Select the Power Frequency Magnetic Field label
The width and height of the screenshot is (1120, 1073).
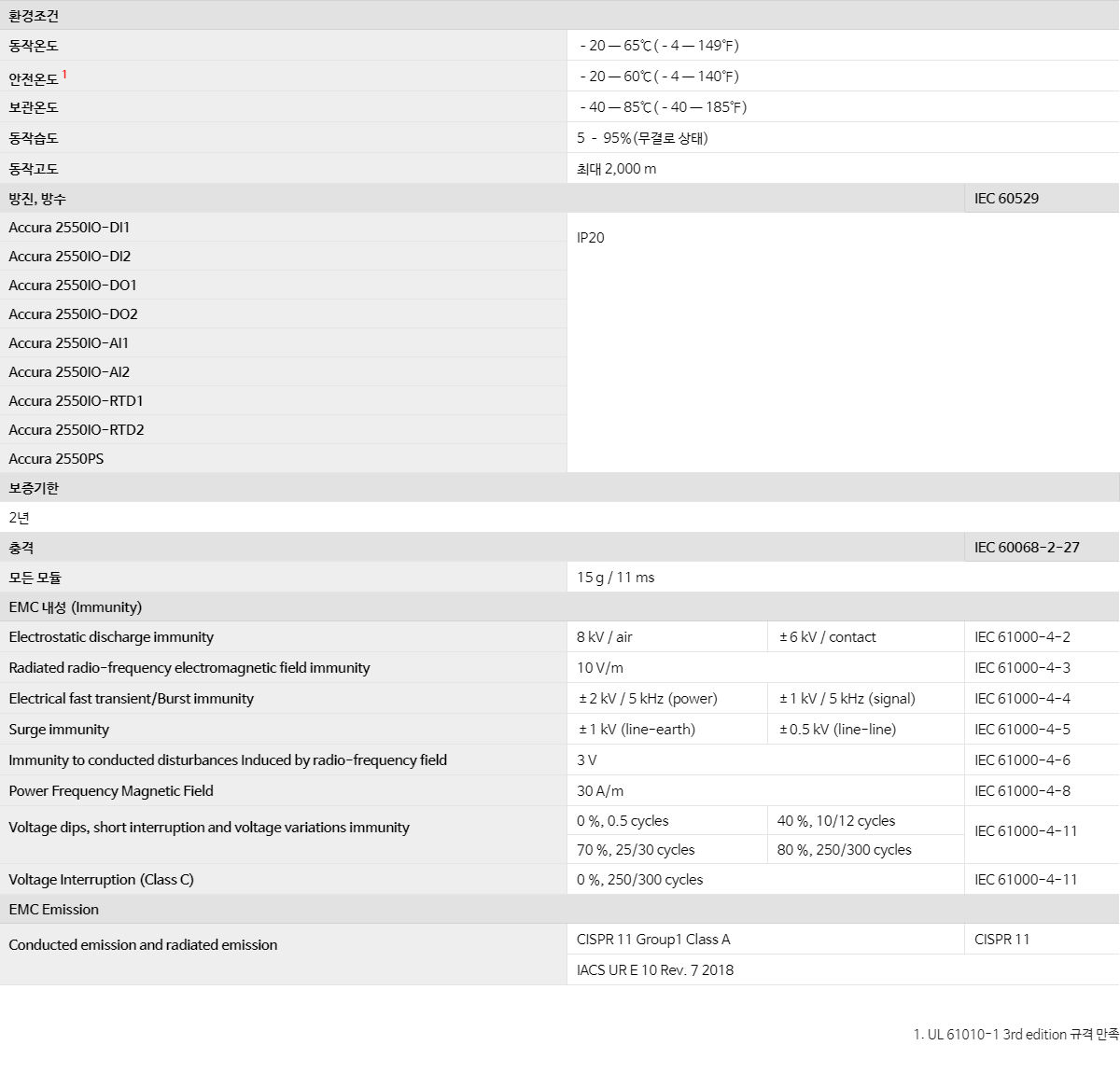(x=111, y=791)
